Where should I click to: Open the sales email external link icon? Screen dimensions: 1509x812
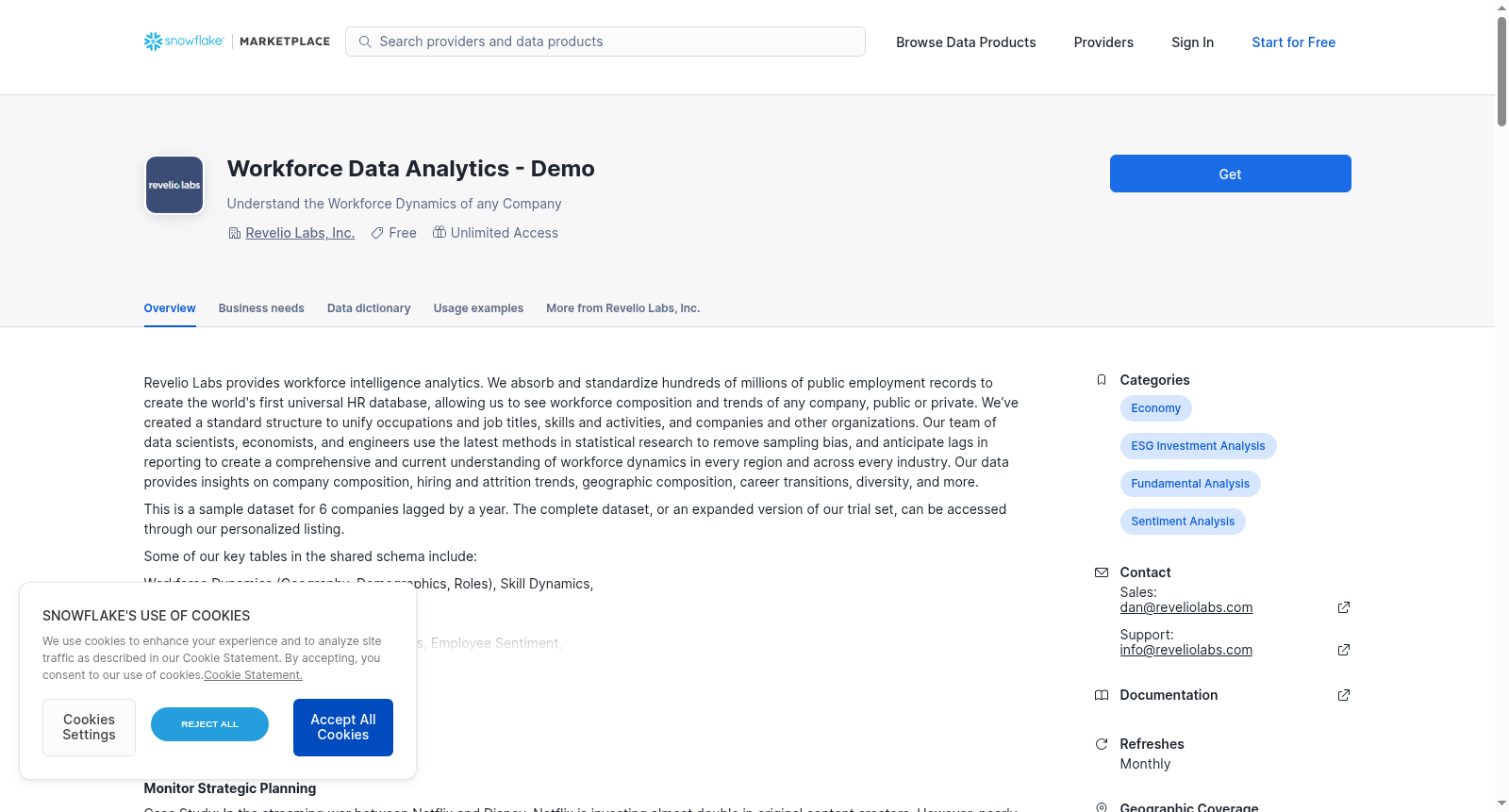point(1344,607)
